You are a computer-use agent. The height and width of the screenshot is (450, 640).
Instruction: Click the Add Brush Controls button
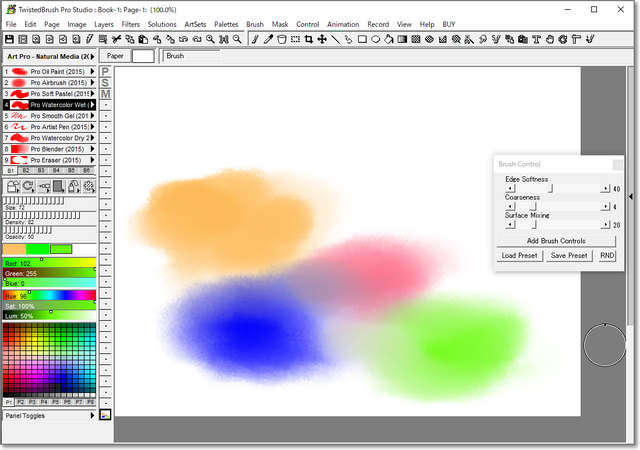click(557, 241)
